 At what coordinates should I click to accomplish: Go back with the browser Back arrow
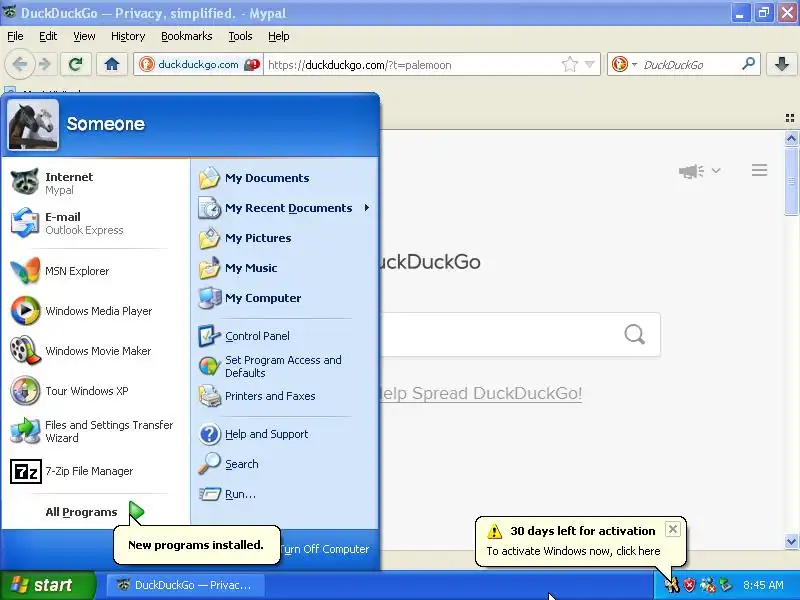(19, 64)
